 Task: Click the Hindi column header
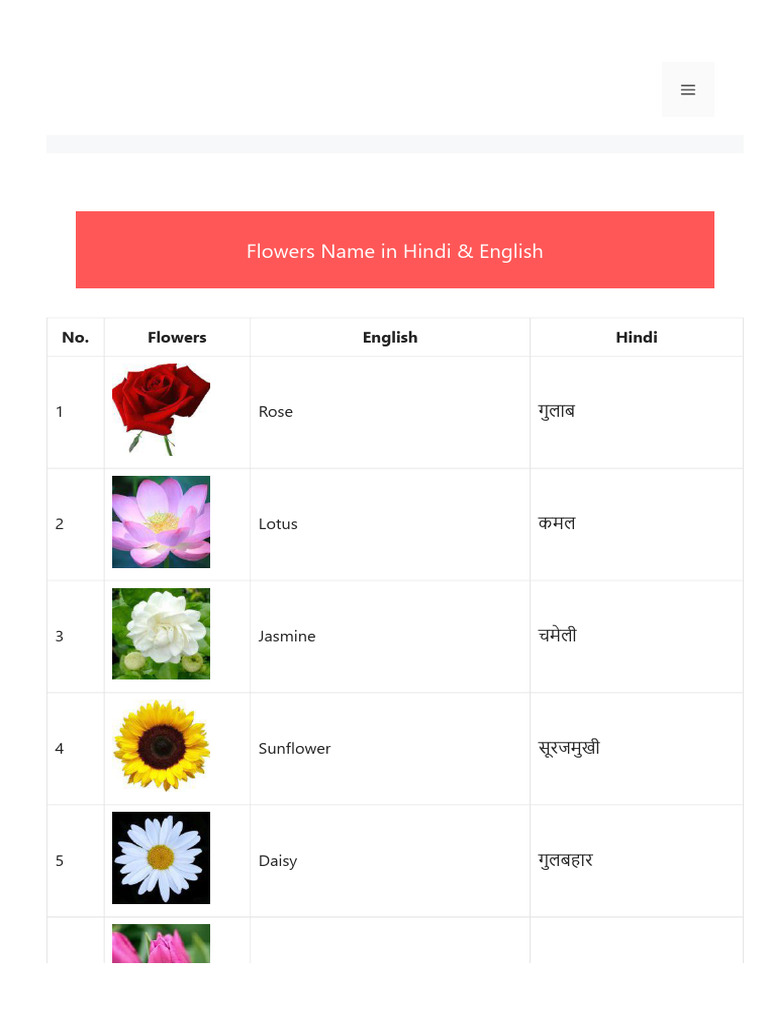click(636, 337)
